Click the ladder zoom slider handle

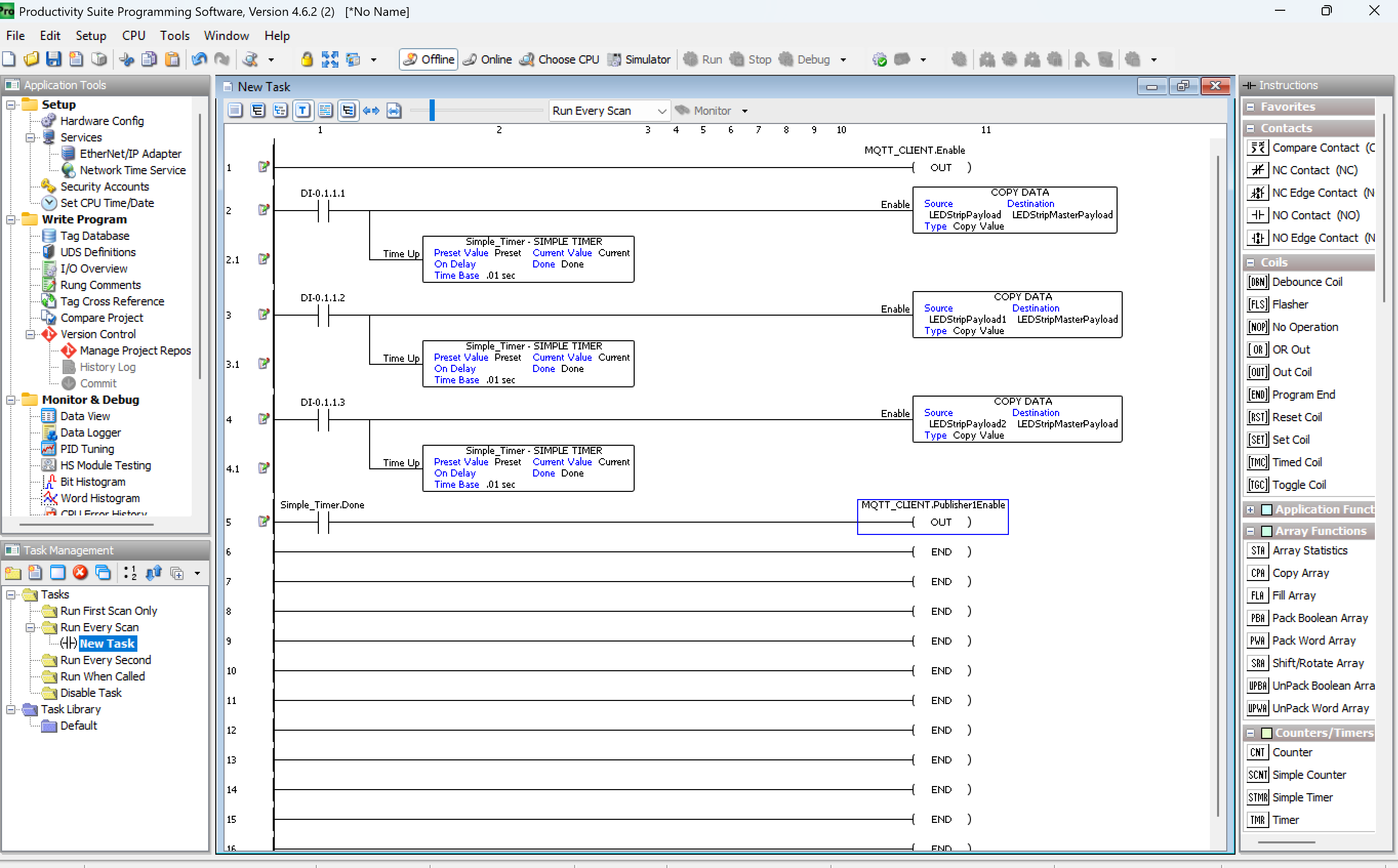[x=432, y=110]
